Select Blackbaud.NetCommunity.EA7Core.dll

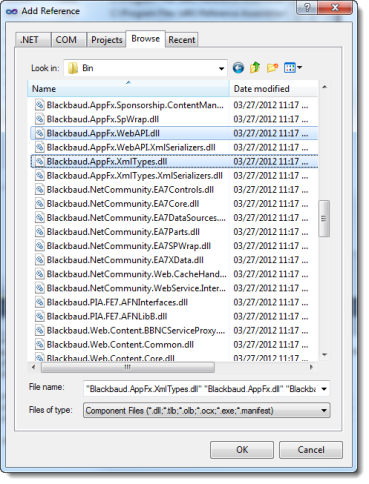pos(123,204)
